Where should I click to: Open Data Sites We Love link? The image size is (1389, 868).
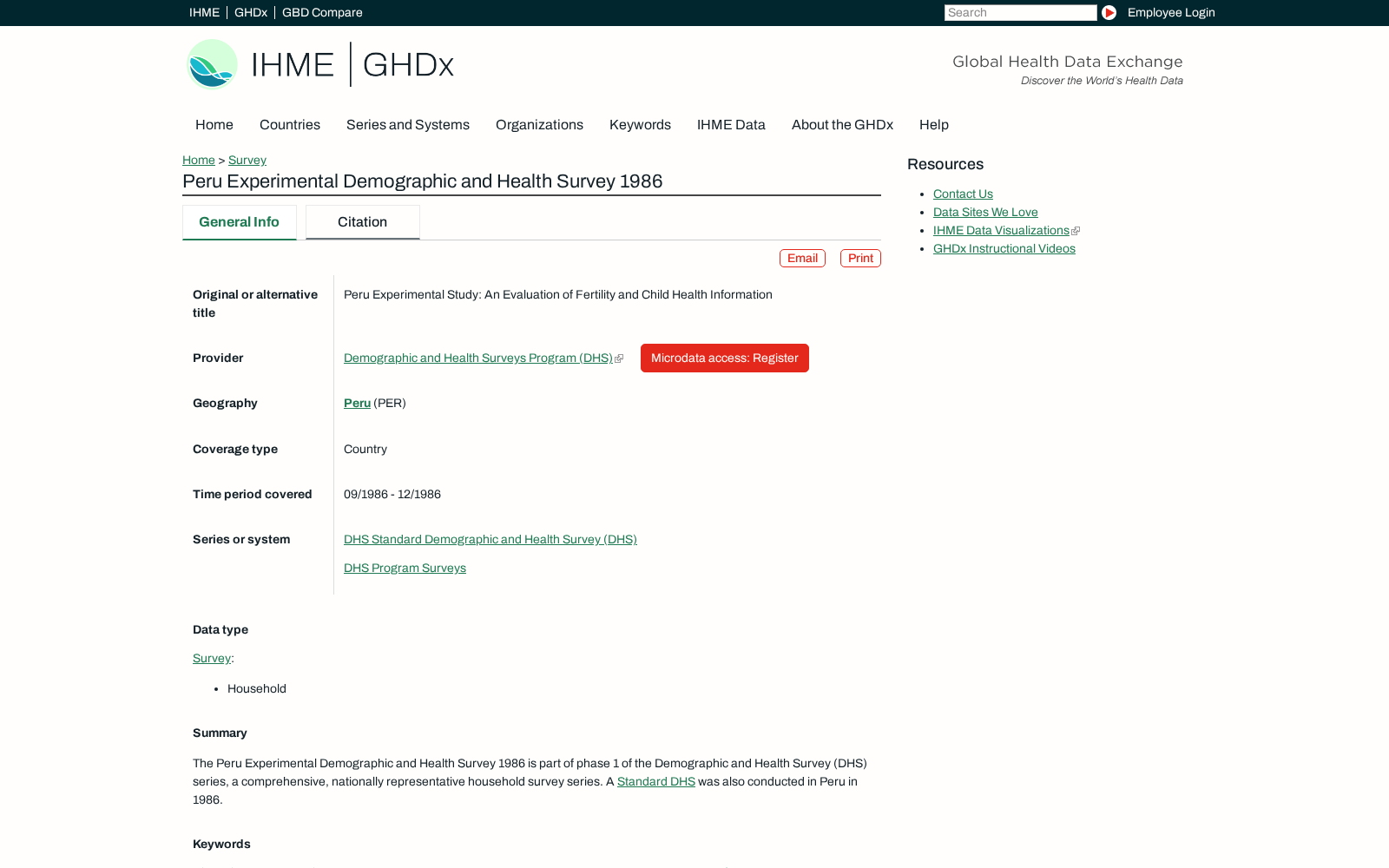click(x=985, y=212)
